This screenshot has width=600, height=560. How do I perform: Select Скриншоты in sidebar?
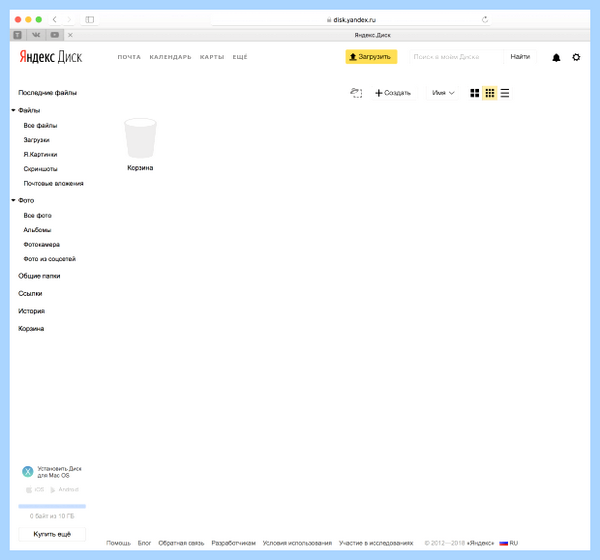pyautogui.click(x=40, y=169)
